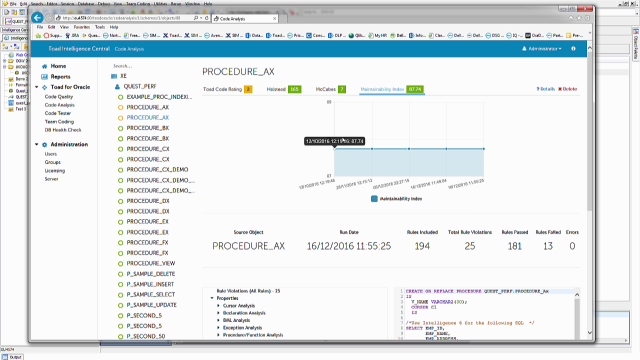The image size is (640, 360).
Task: Close the Code Analysis browser tab
Action: pyautogui.click(x=274, y=18)
